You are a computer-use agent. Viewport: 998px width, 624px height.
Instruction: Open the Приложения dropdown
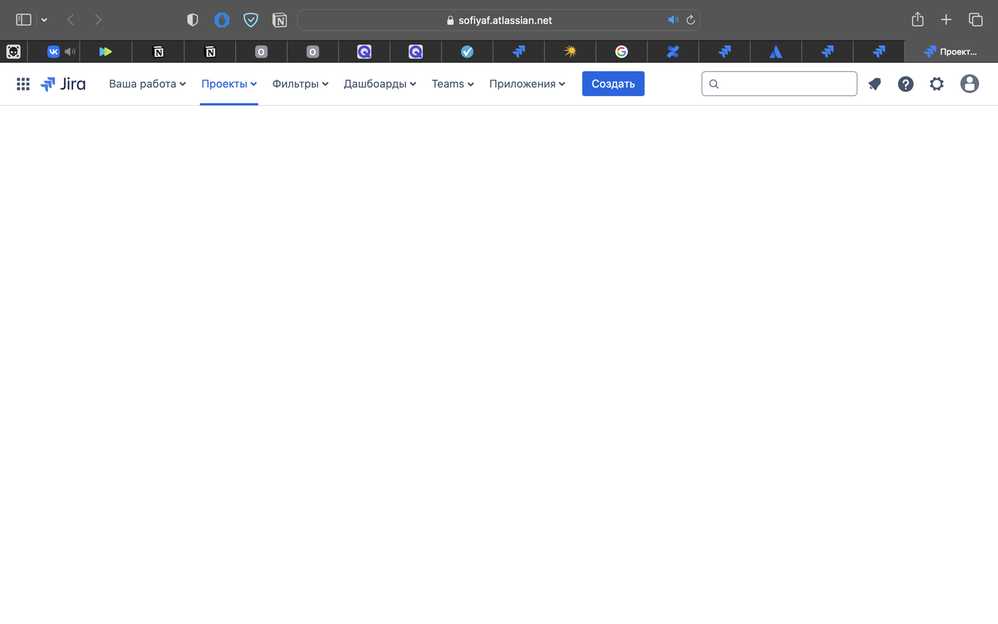[527, 84]
